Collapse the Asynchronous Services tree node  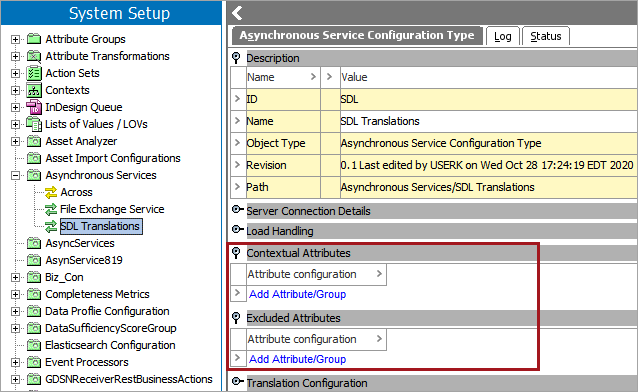click(x=15, y=175)
